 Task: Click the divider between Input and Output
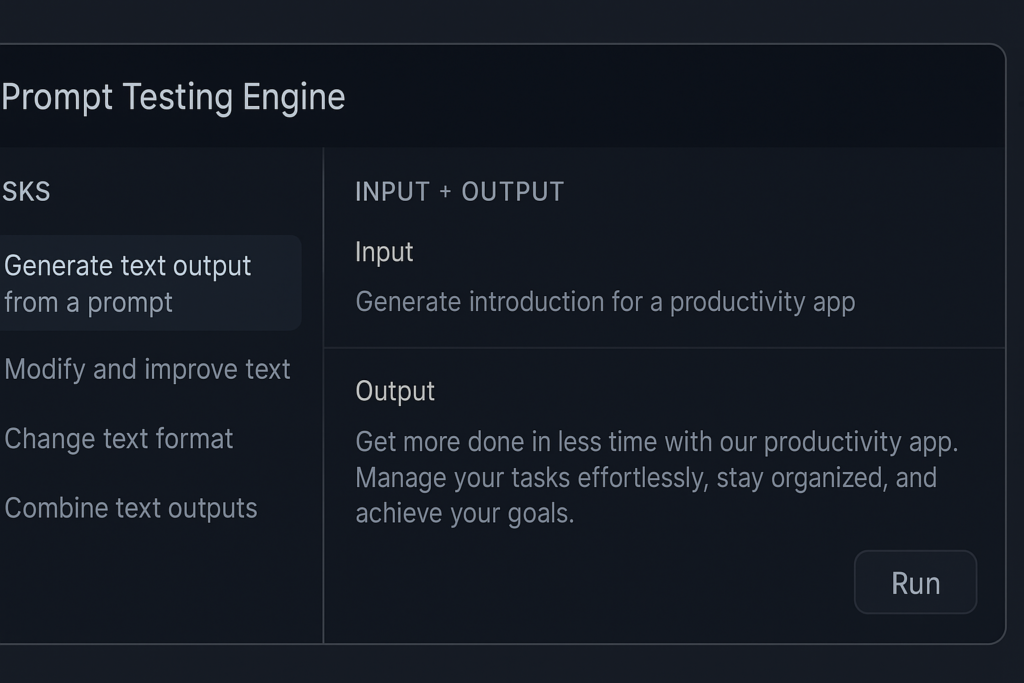point(664,348)
